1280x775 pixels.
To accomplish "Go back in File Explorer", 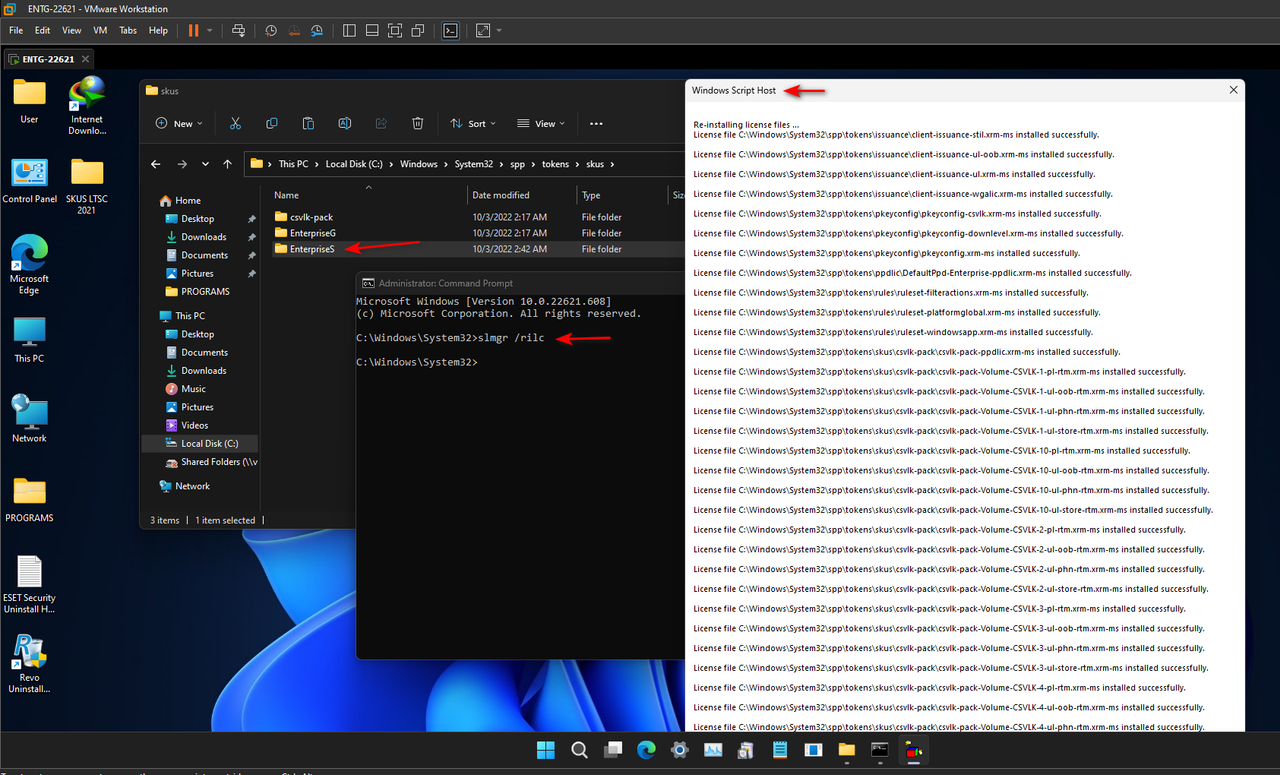I will click(x=156, y=164).
